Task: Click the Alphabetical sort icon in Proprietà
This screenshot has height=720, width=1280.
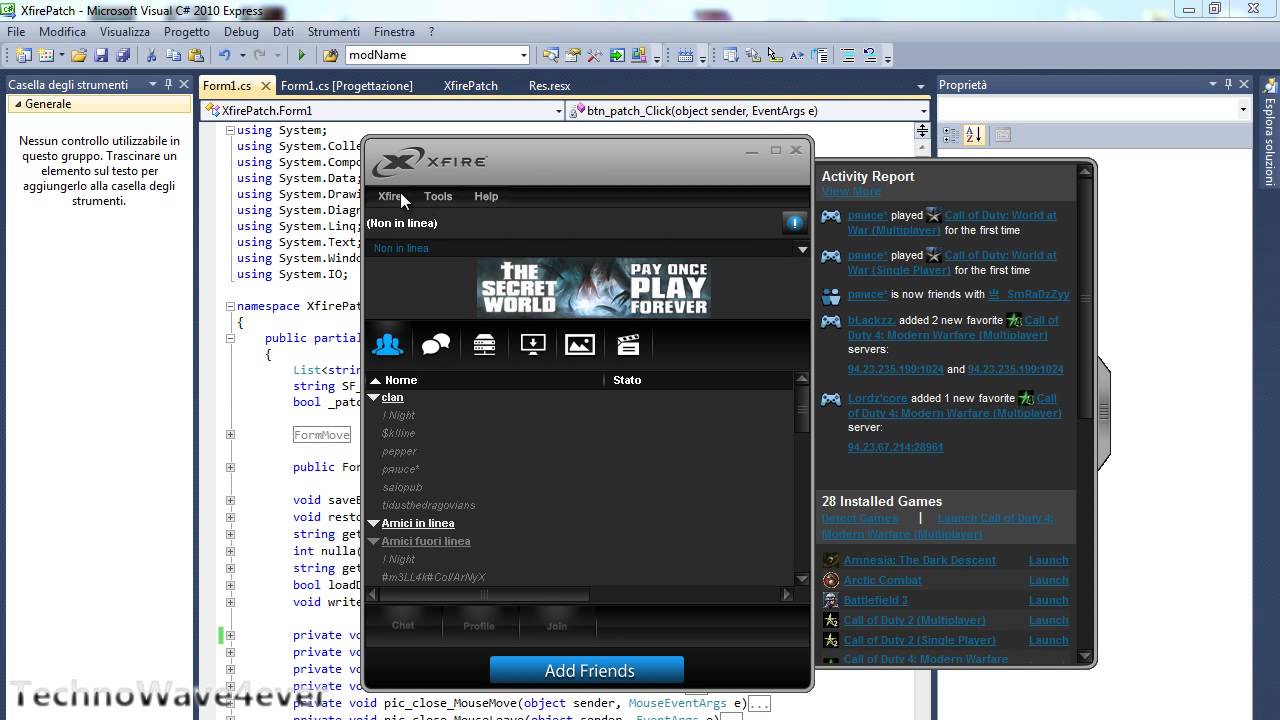Action: 974,134
